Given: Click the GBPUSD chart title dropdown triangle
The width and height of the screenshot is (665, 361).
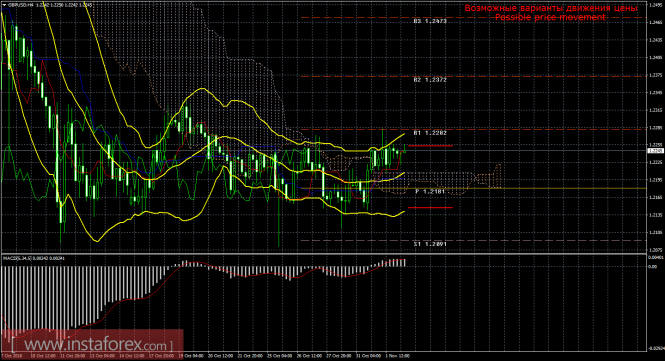Looking at the screenshot, I should point(5,6).
